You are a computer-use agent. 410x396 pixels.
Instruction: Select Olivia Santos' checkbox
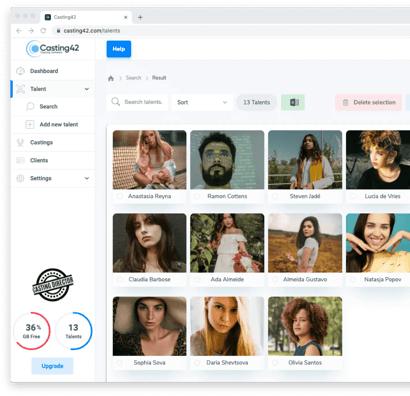click(275, 363)
